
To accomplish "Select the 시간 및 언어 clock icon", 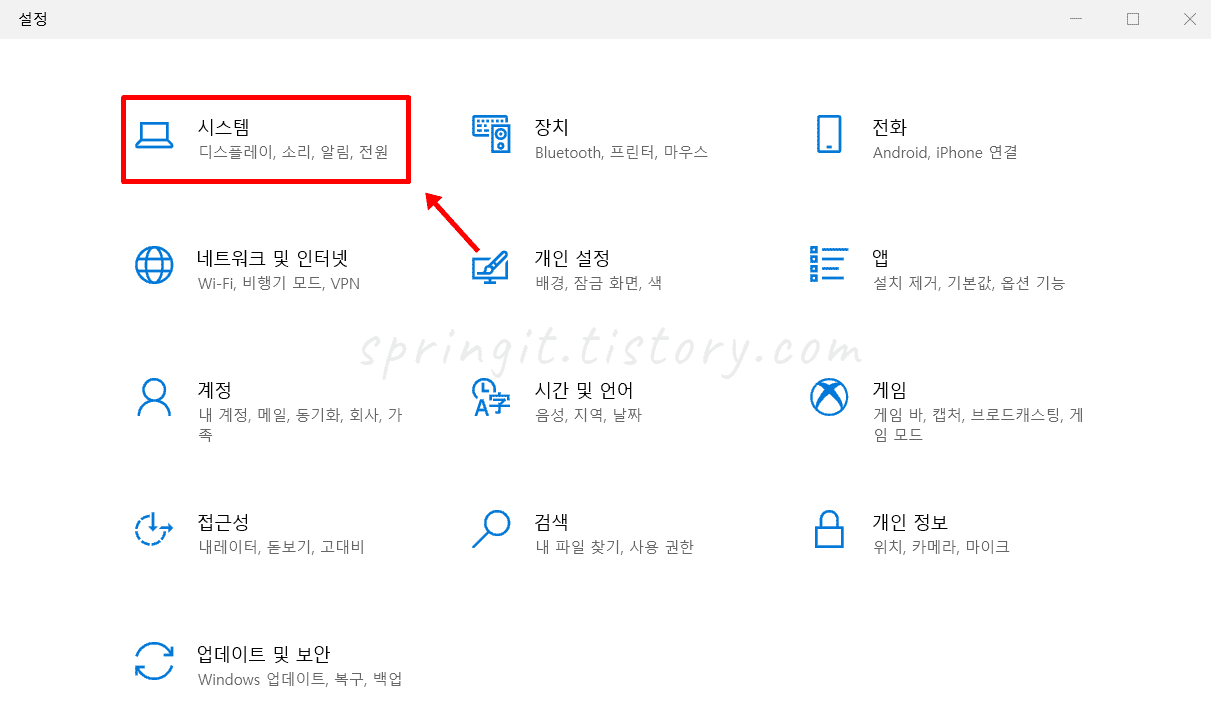I will point(491,397).
